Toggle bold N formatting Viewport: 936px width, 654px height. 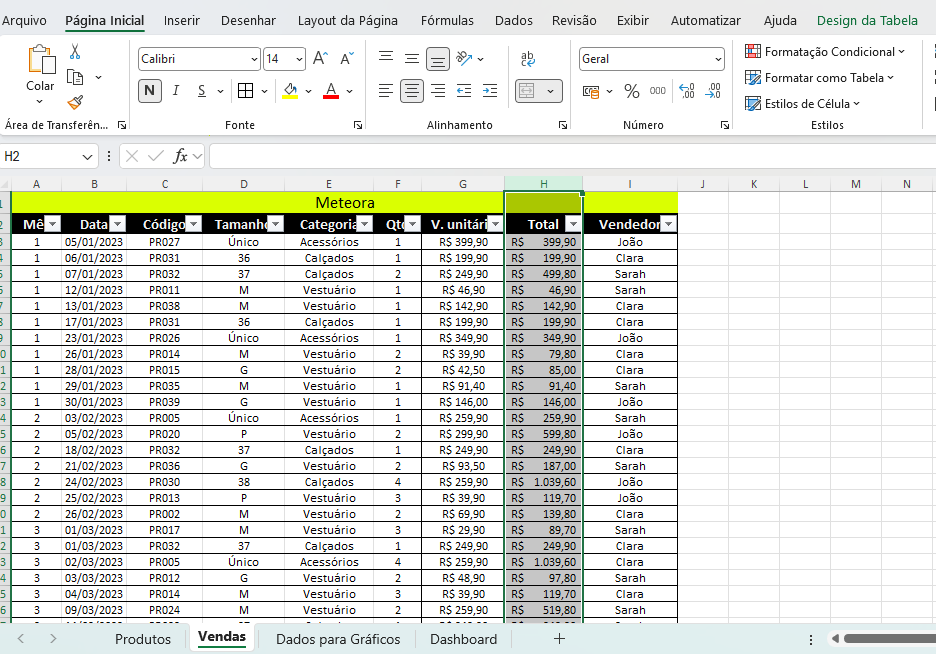[x=150, y=91]
